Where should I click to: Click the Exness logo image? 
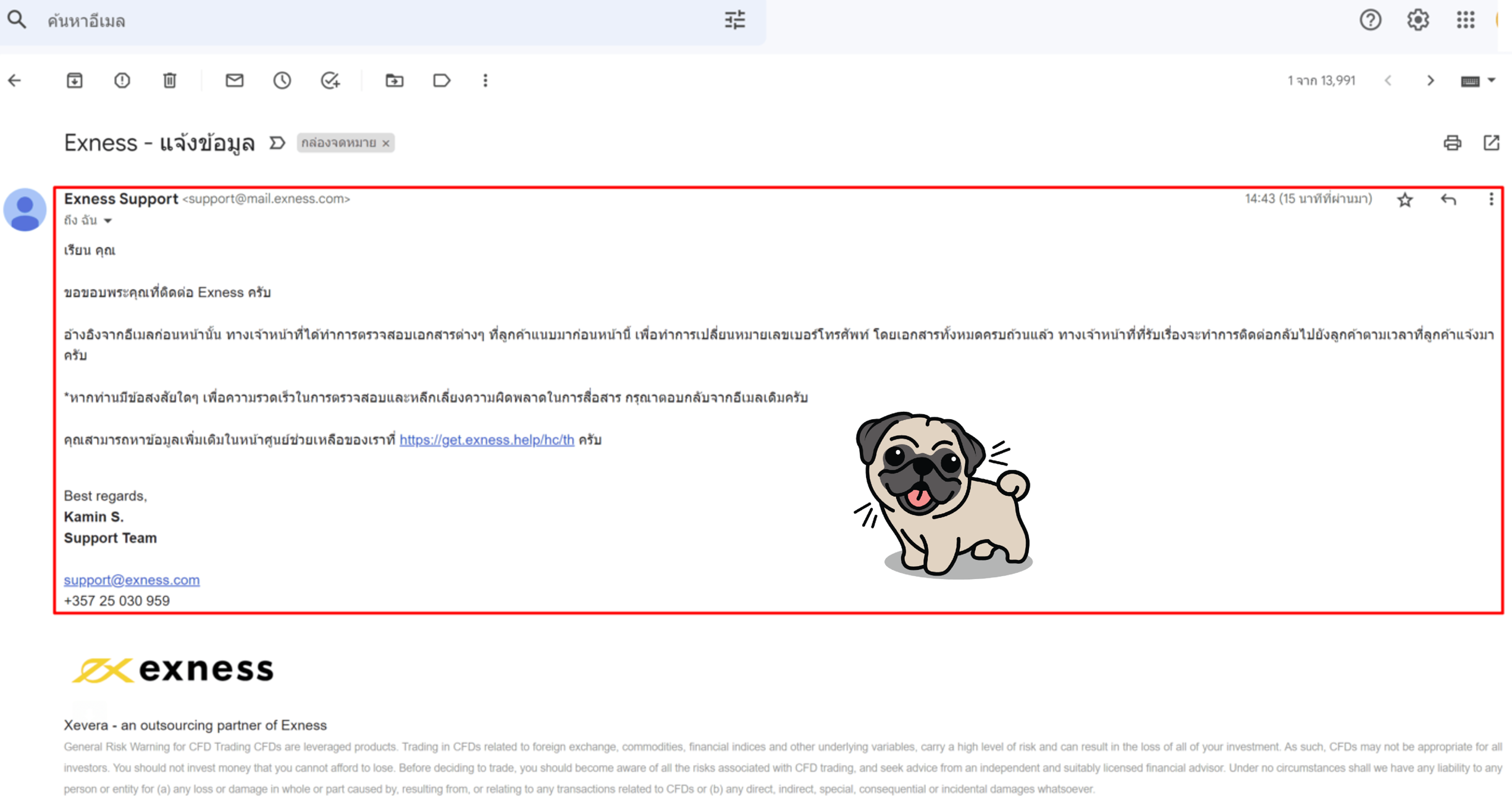click(172, 670)
